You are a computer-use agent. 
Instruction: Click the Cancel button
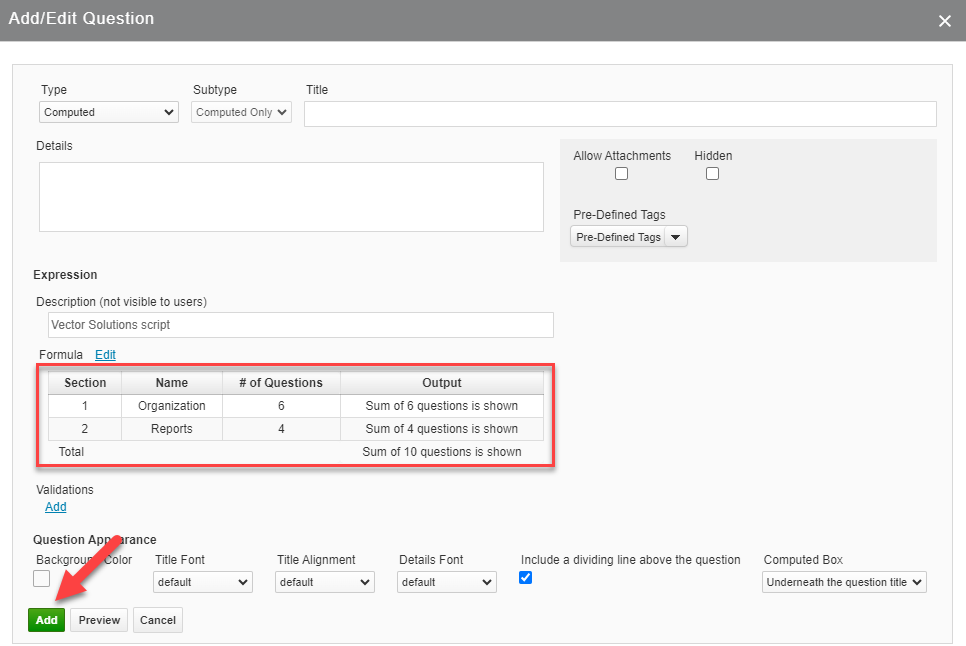[x=158, y=620]
